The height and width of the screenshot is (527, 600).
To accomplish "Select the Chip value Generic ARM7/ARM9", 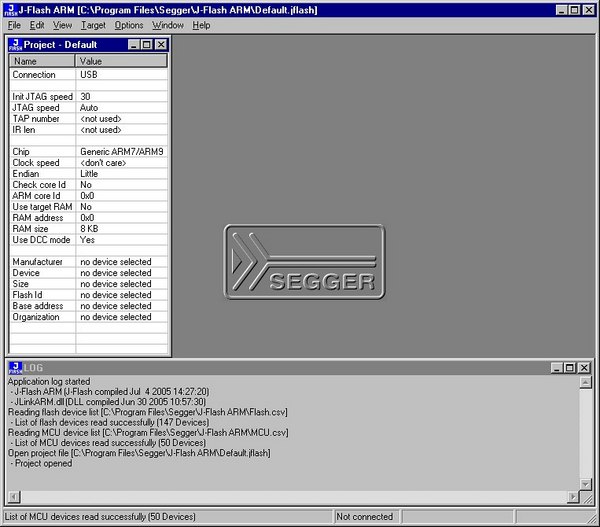I will click(122, 152).
